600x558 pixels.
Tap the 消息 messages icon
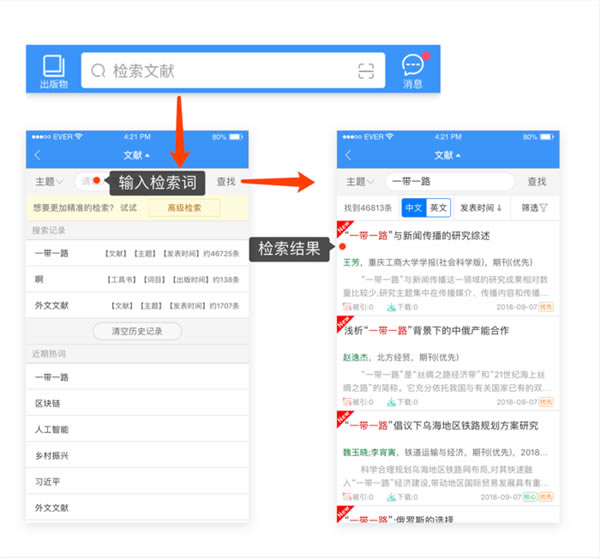413,71
